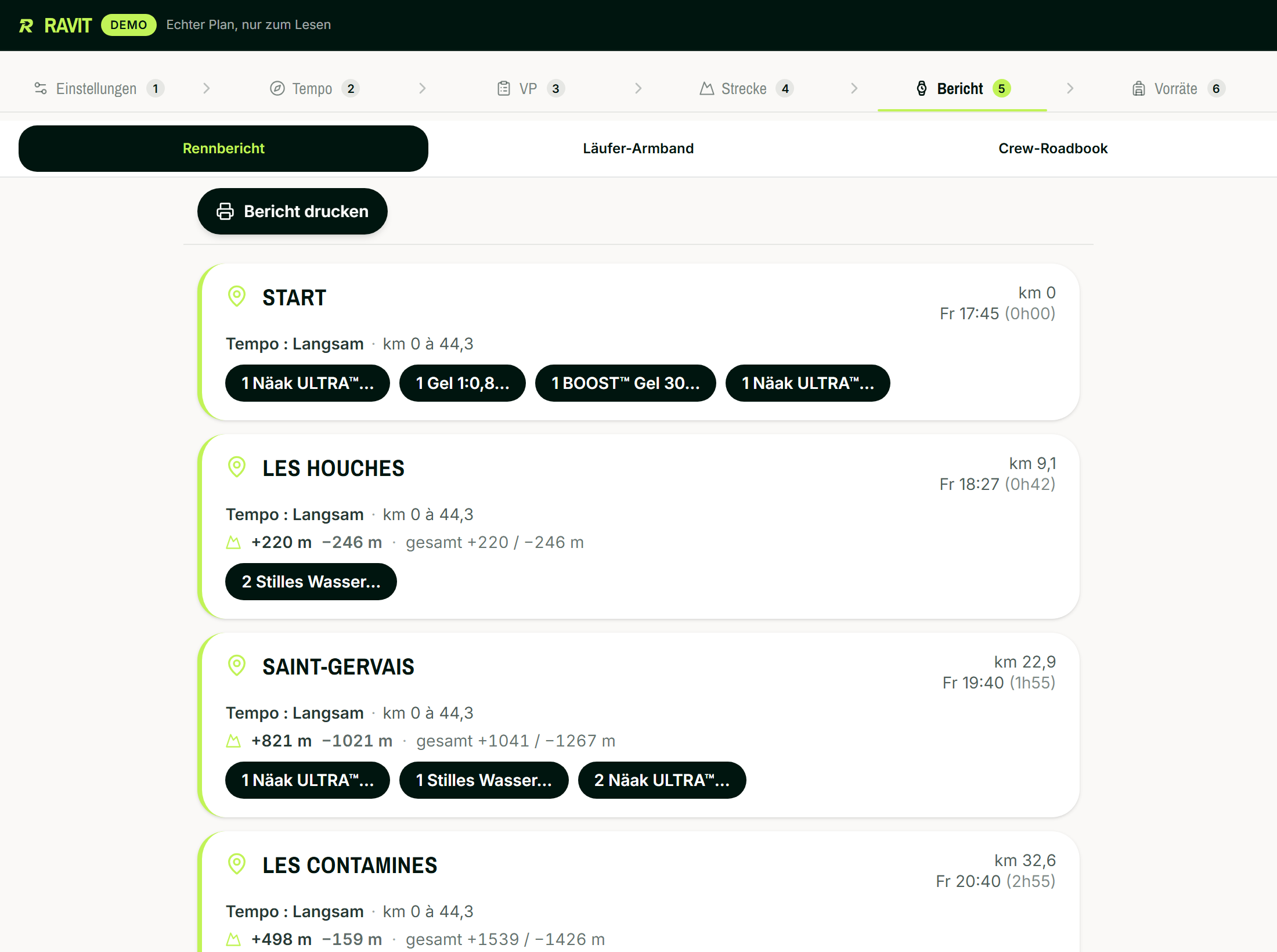
Task: Open the Einstellungen step tab
Action: tap(99, 88)
